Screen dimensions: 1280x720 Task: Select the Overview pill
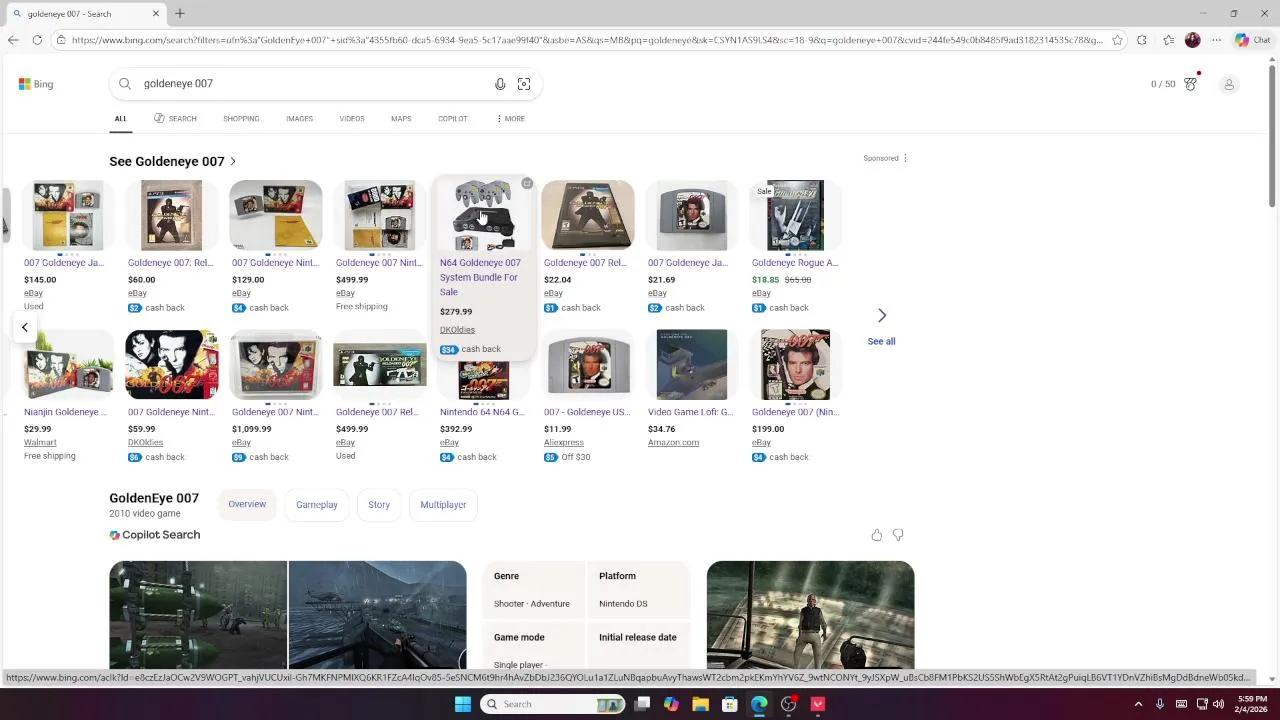(x=247, y=504)
